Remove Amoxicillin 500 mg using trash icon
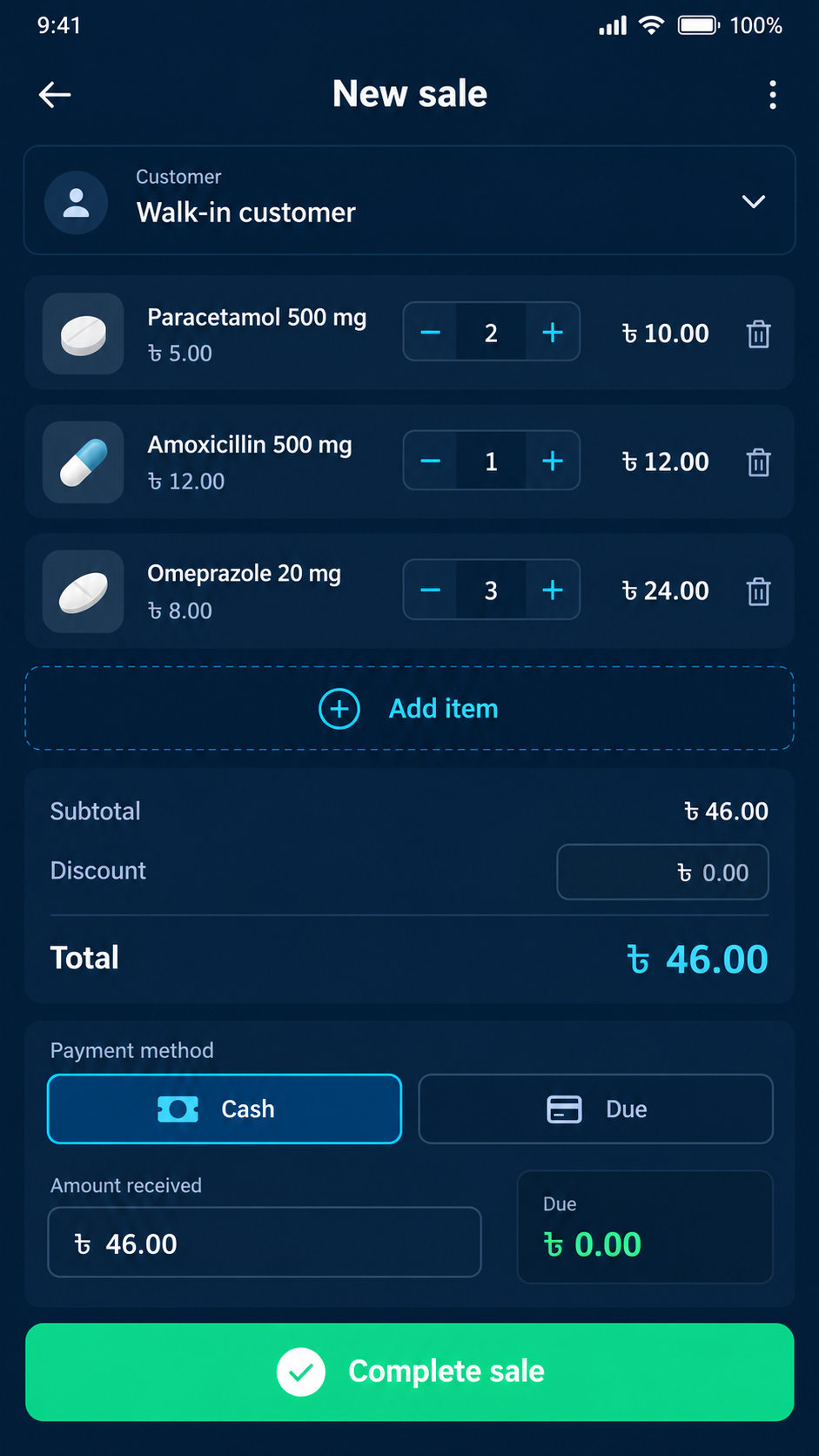This screenshot has width=819, height=1456. (758, 462)
